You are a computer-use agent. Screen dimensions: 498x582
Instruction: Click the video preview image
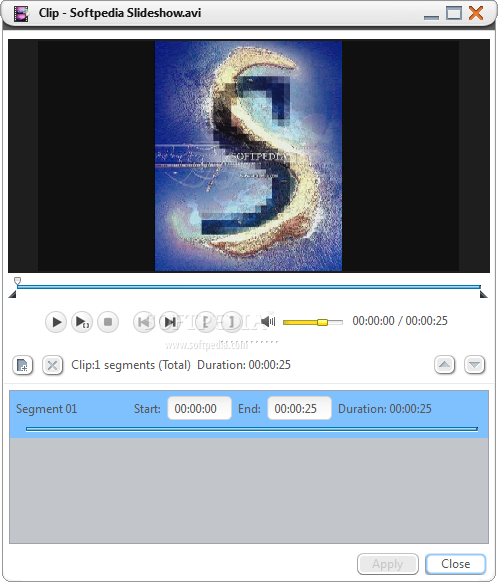248,156
